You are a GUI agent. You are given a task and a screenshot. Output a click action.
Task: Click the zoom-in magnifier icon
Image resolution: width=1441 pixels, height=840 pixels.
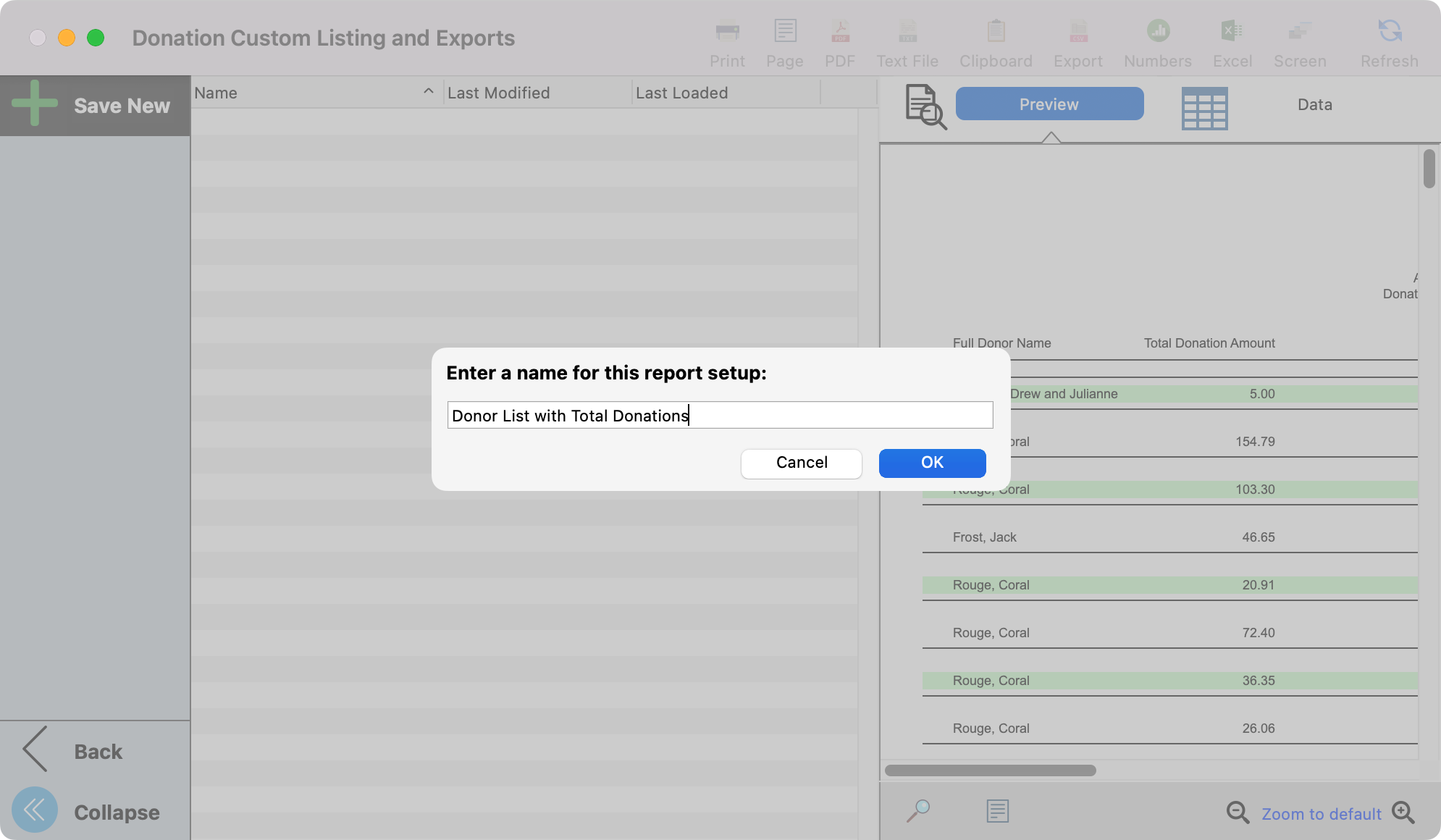point(1403,812)
